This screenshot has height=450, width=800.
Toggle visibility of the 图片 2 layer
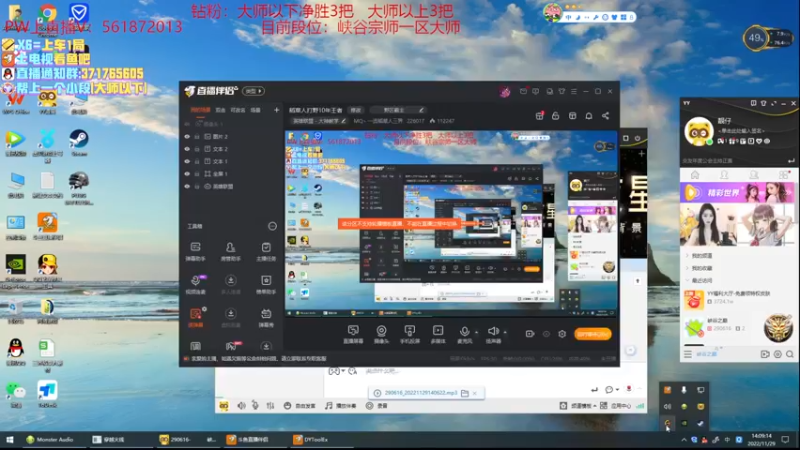[187, 136]
